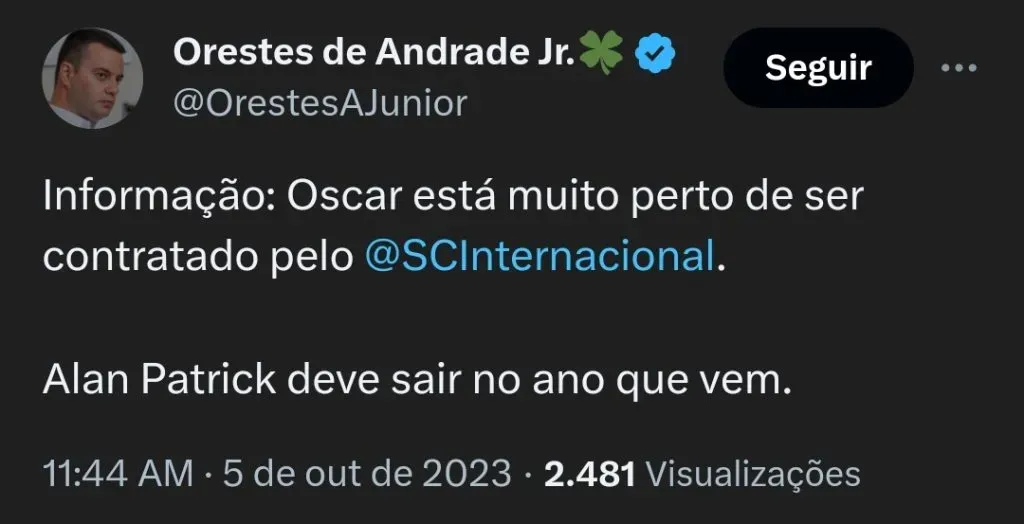This screenshot has height=524, width=1024.
Task: Open the @SCInternacional mention link
Action: (540, 257)
